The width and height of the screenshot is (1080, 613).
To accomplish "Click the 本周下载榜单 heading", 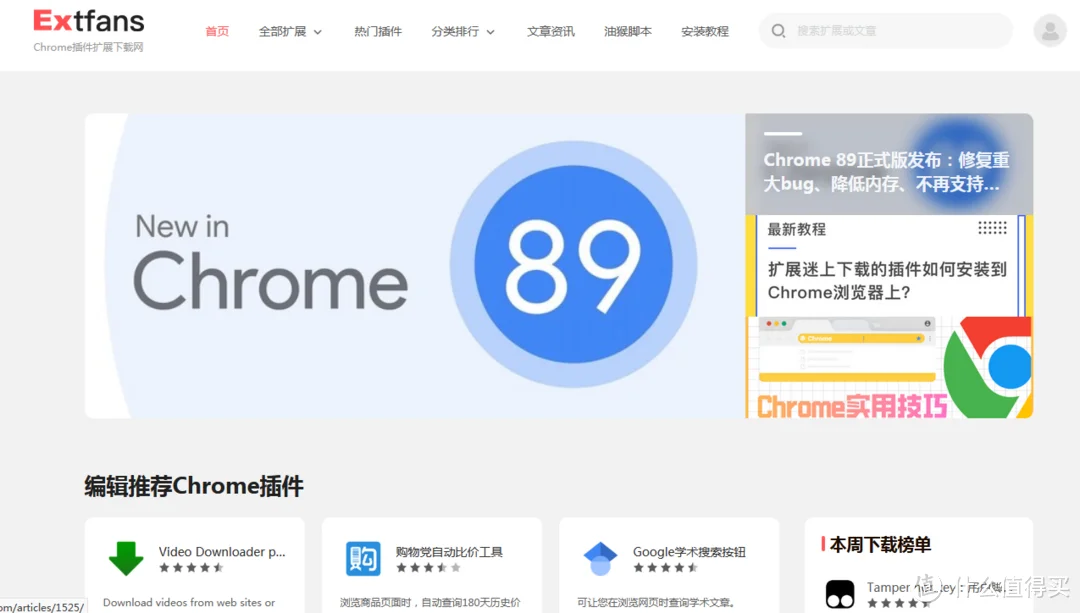I will pyautogui.click(x=880, y=545).
